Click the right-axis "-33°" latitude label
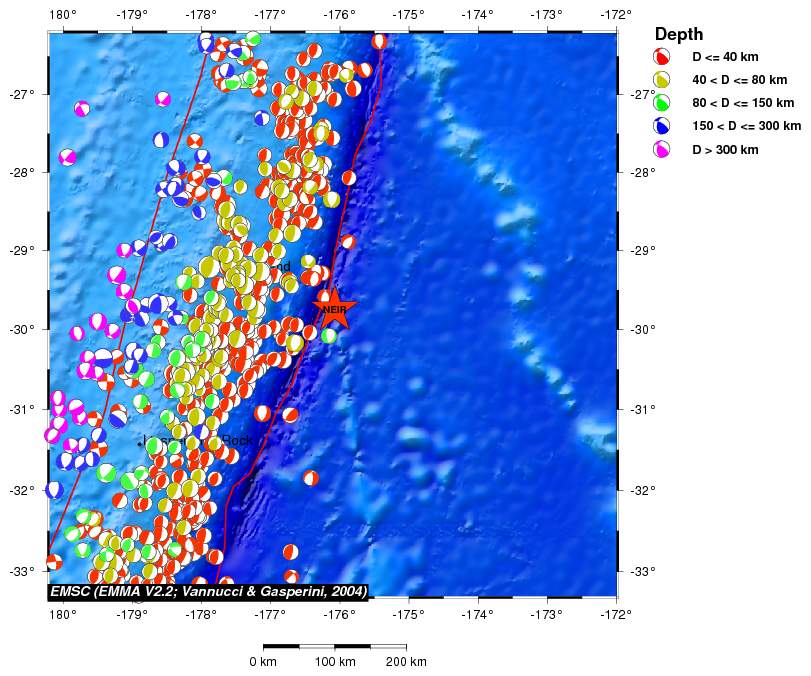 638,572
